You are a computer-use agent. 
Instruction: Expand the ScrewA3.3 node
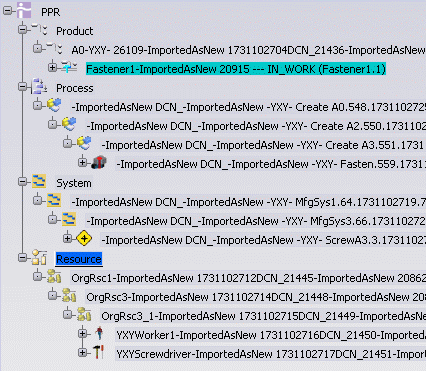tap(67, 238)
